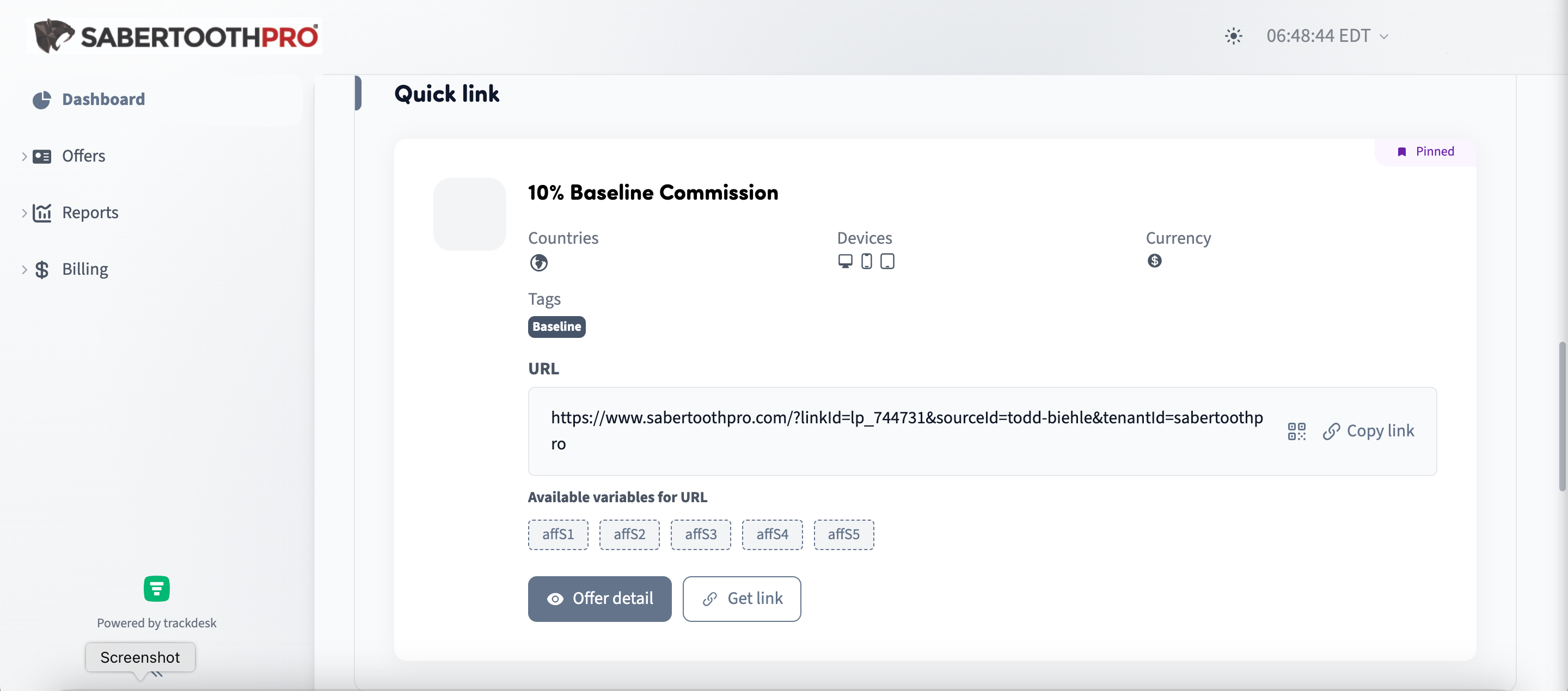Toggle light/dark theme sun icon
Viewport: 1568px width, 691px height.
1233,36
